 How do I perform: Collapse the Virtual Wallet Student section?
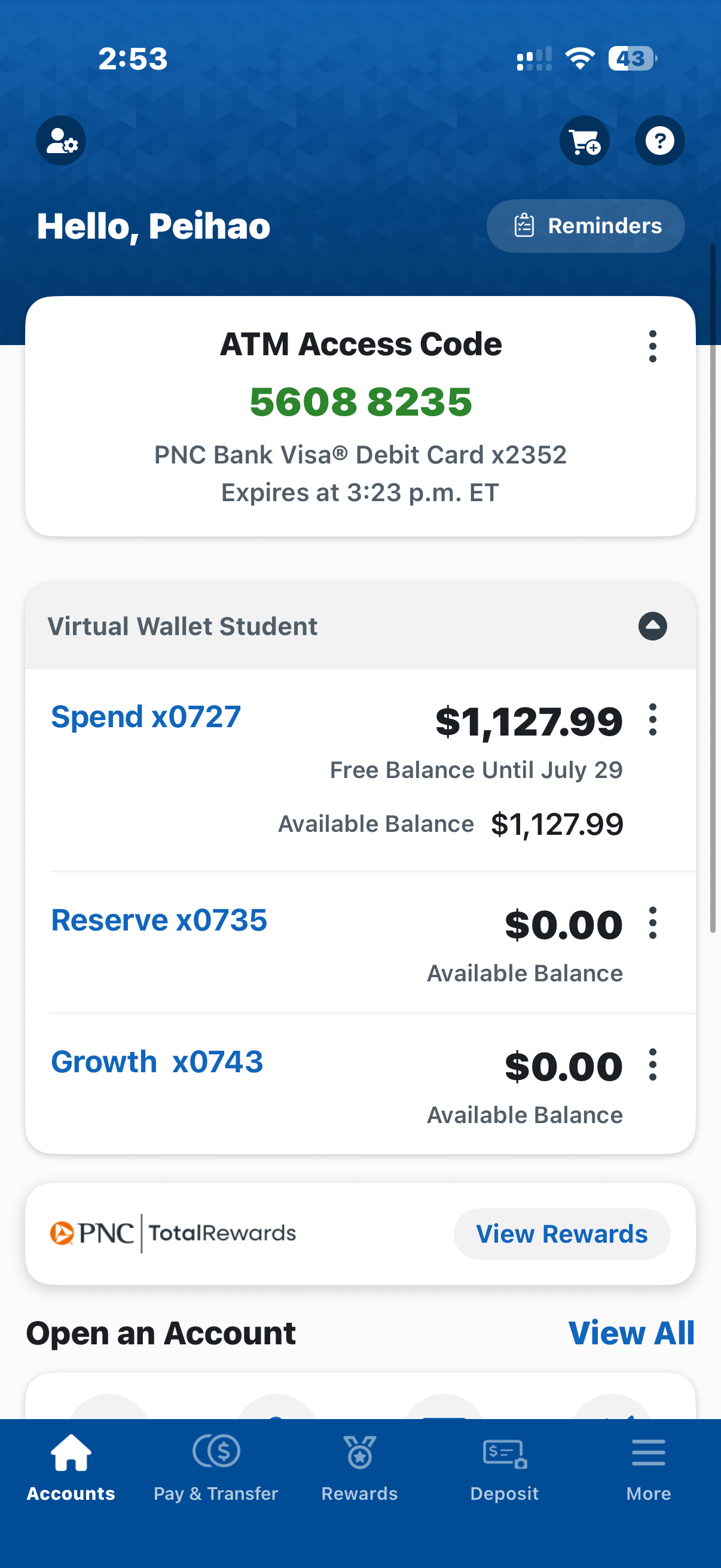tap(652, 626)
